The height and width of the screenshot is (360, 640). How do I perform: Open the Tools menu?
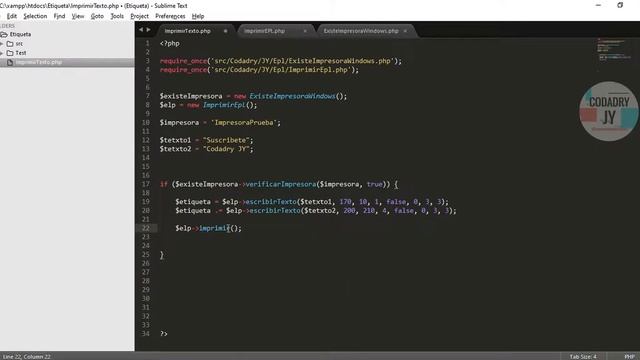pyautogui.click(x=117, y=16)
